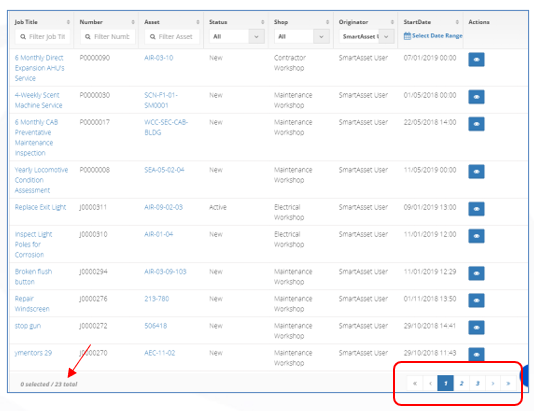Image resolution: width=534 pixels, height=411 pixels.
Task: Sort by Status column arrows
Action: click(x=262, y=22)
